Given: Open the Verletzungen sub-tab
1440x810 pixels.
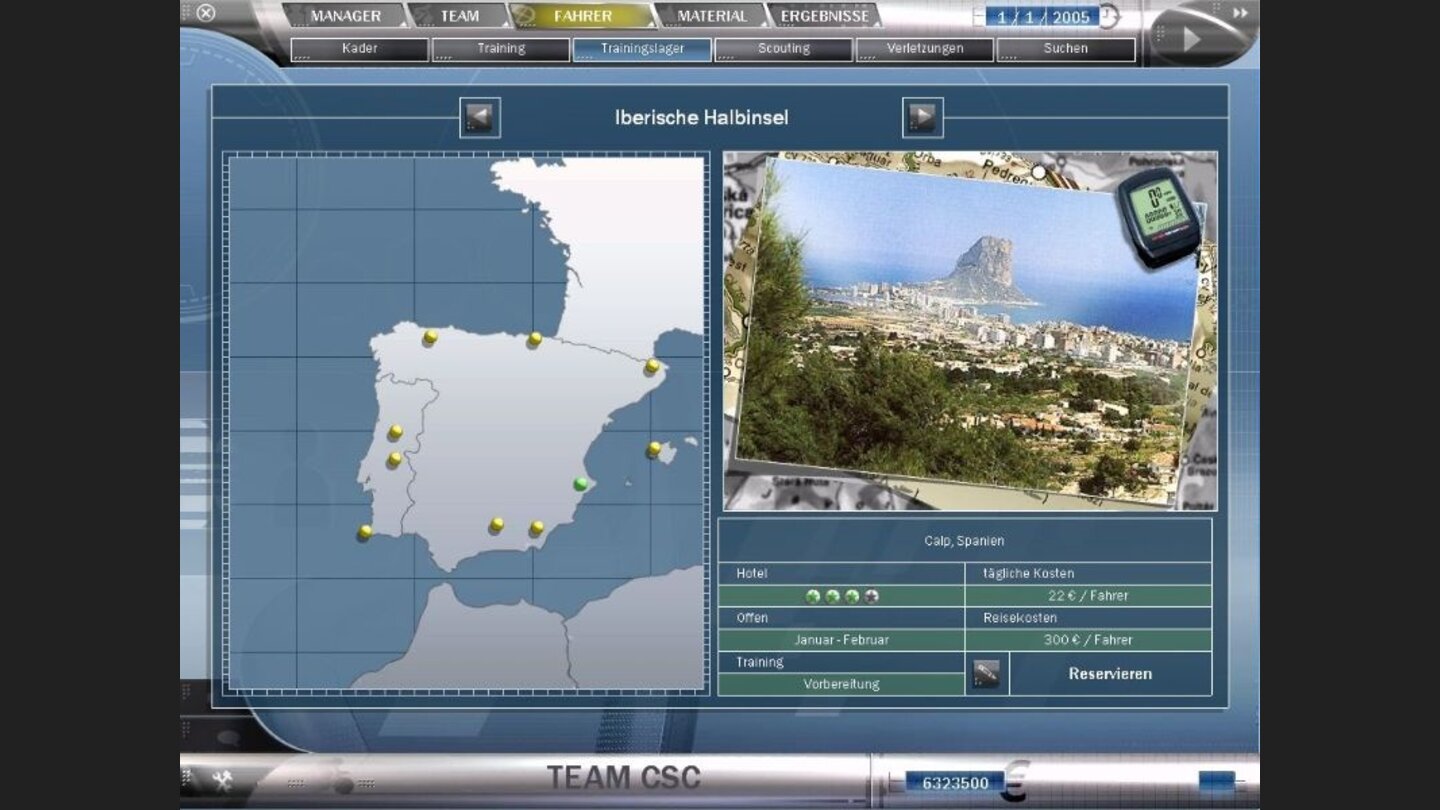Looking at the screenshot, I should pyautogui.click(x=925, y=49).
